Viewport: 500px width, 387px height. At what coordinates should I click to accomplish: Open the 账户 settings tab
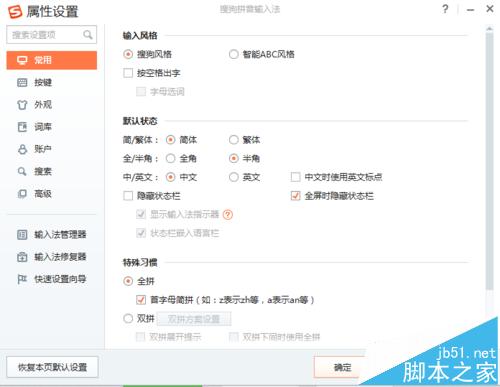click(x=52, y=149)
